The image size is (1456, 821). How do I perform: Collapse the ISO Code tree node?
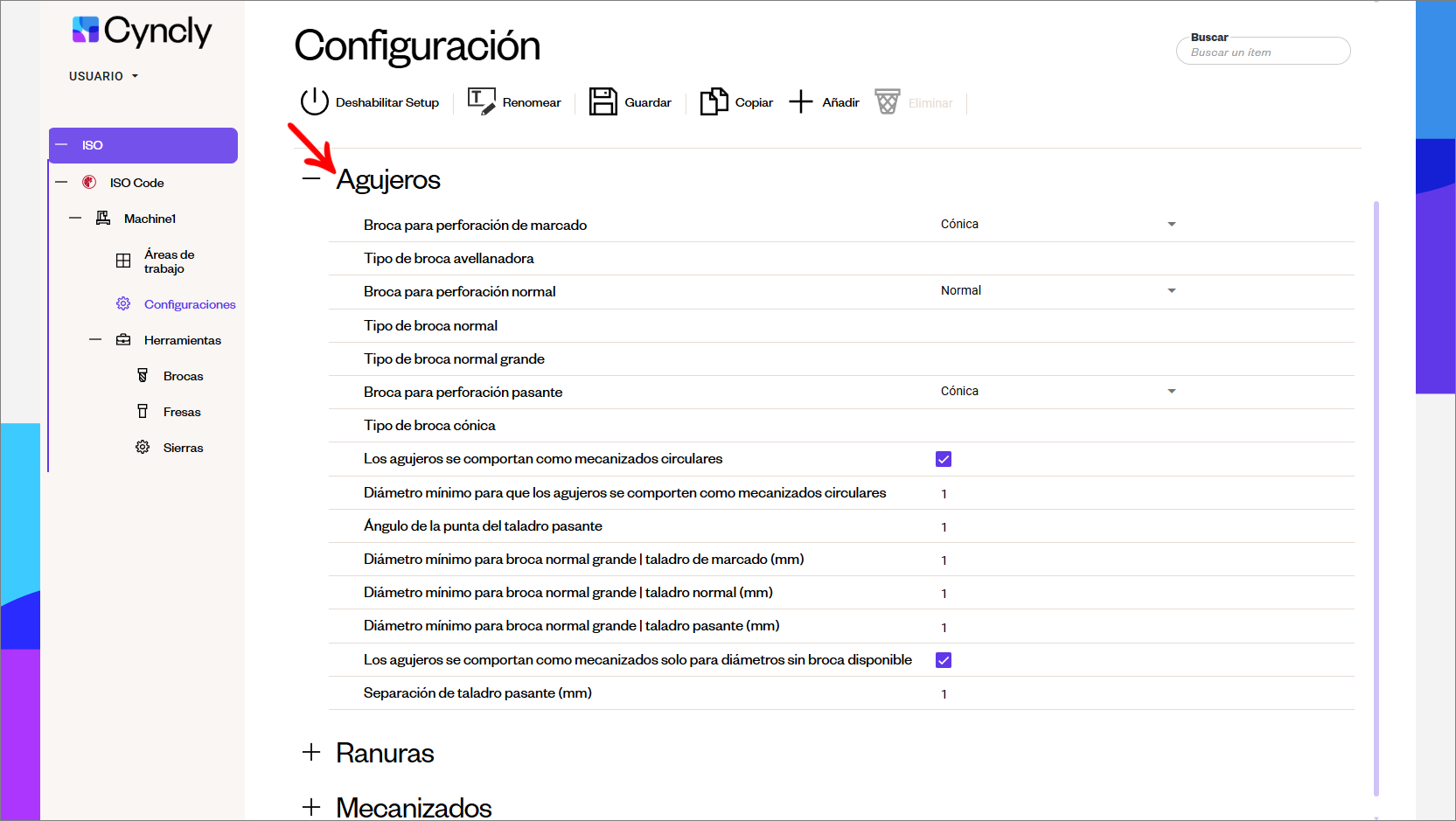61,182
